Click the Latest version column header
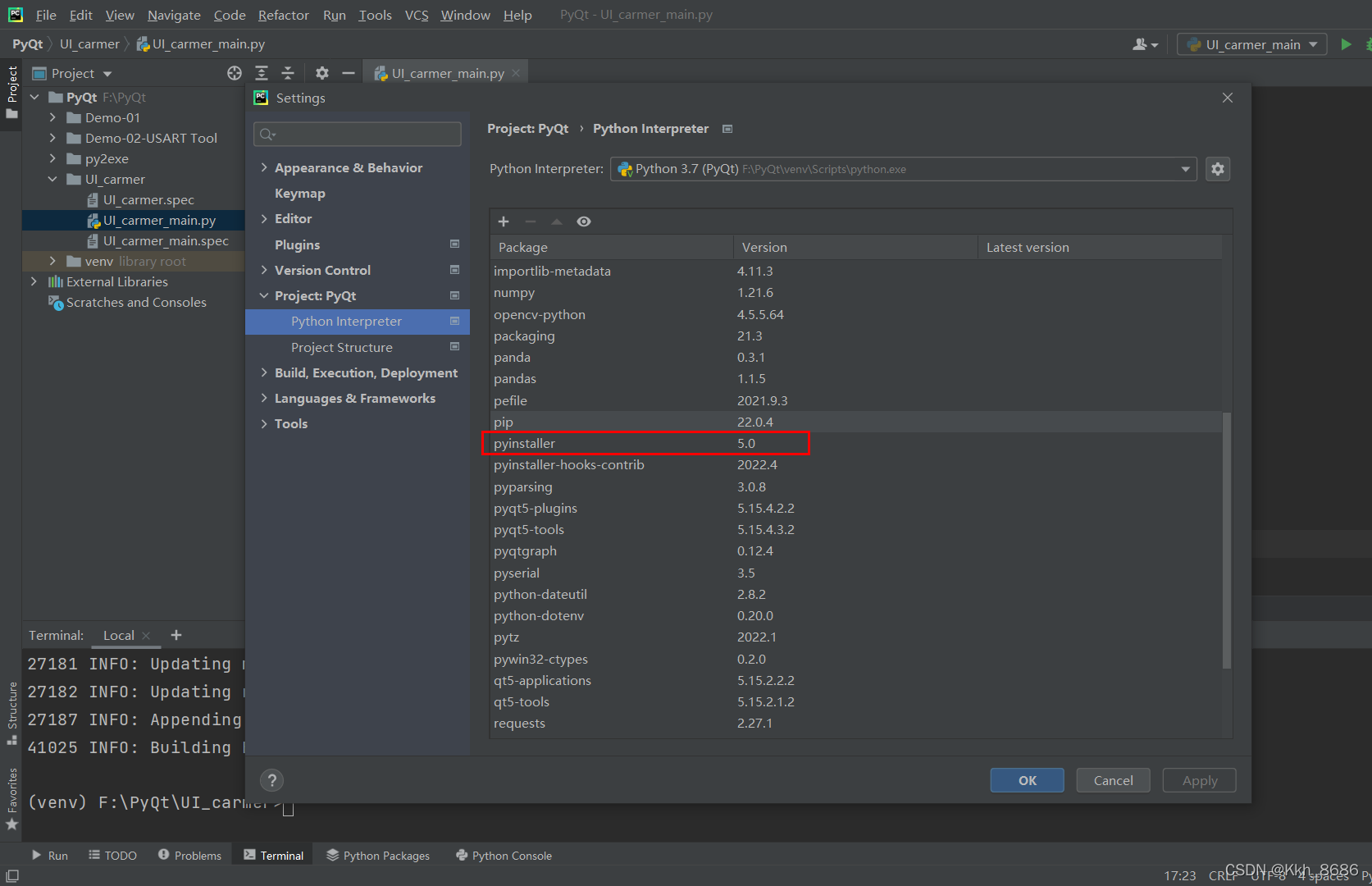The height and width of the screenshot is (886, 1372). [1100, 247]
